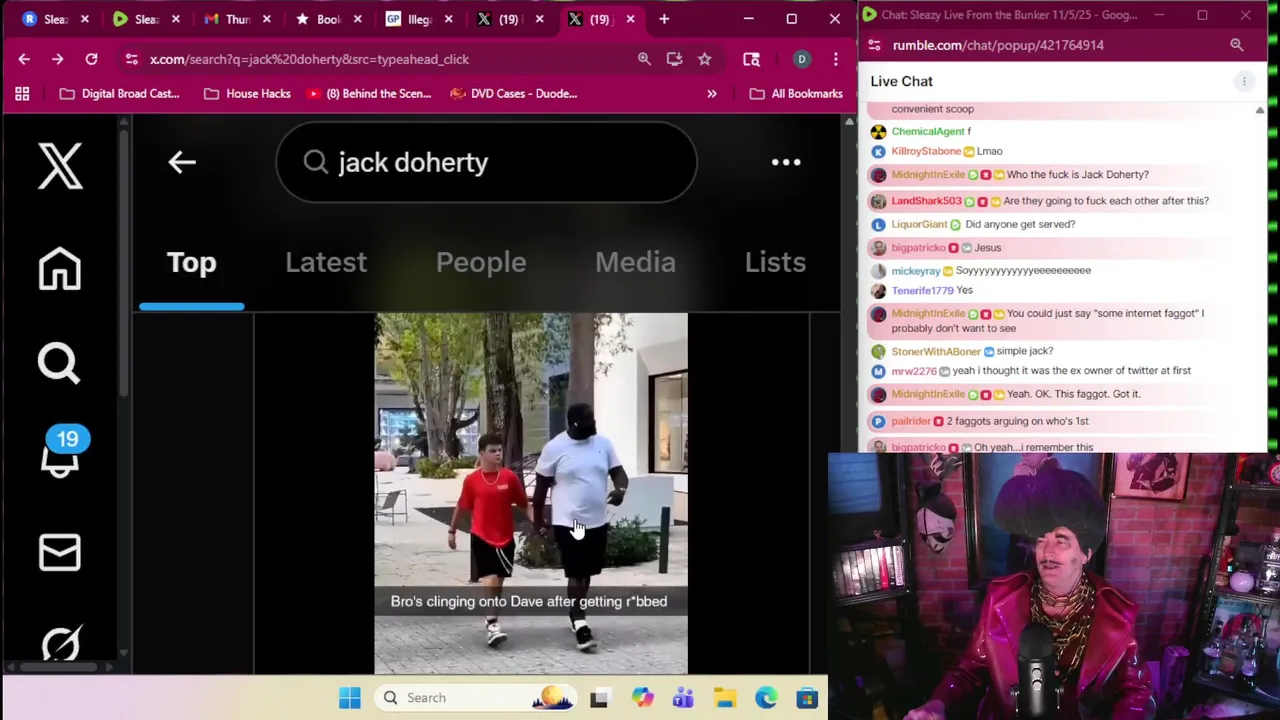Open Windows Start button

pyautogui.click(x=349, y=698)
